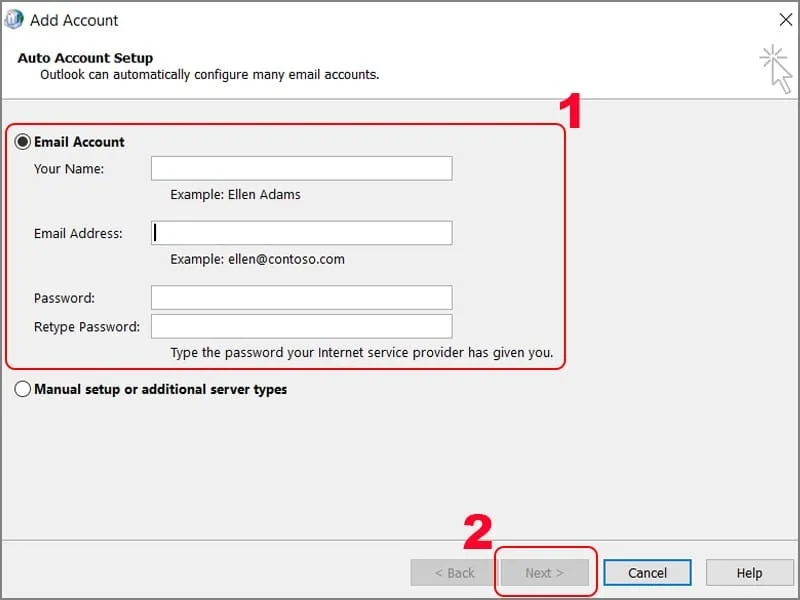Click the wizard cursor icon in the header
This screenshot has width=800, height=600.
[x=775, y=68]
